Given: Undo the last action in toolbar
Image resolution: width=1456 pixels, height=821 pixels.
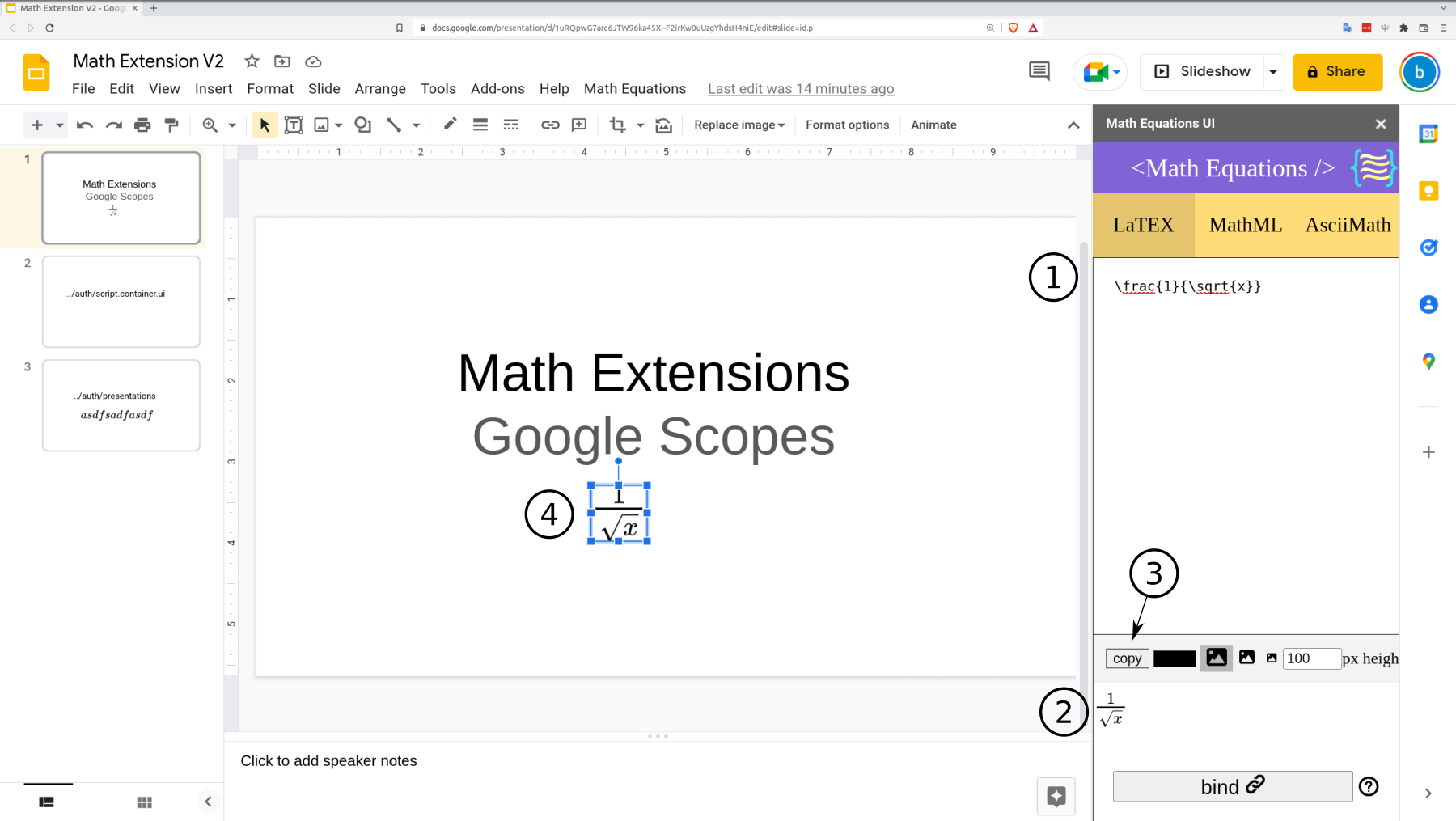Looking at the screenshot, I should [84, 125].
